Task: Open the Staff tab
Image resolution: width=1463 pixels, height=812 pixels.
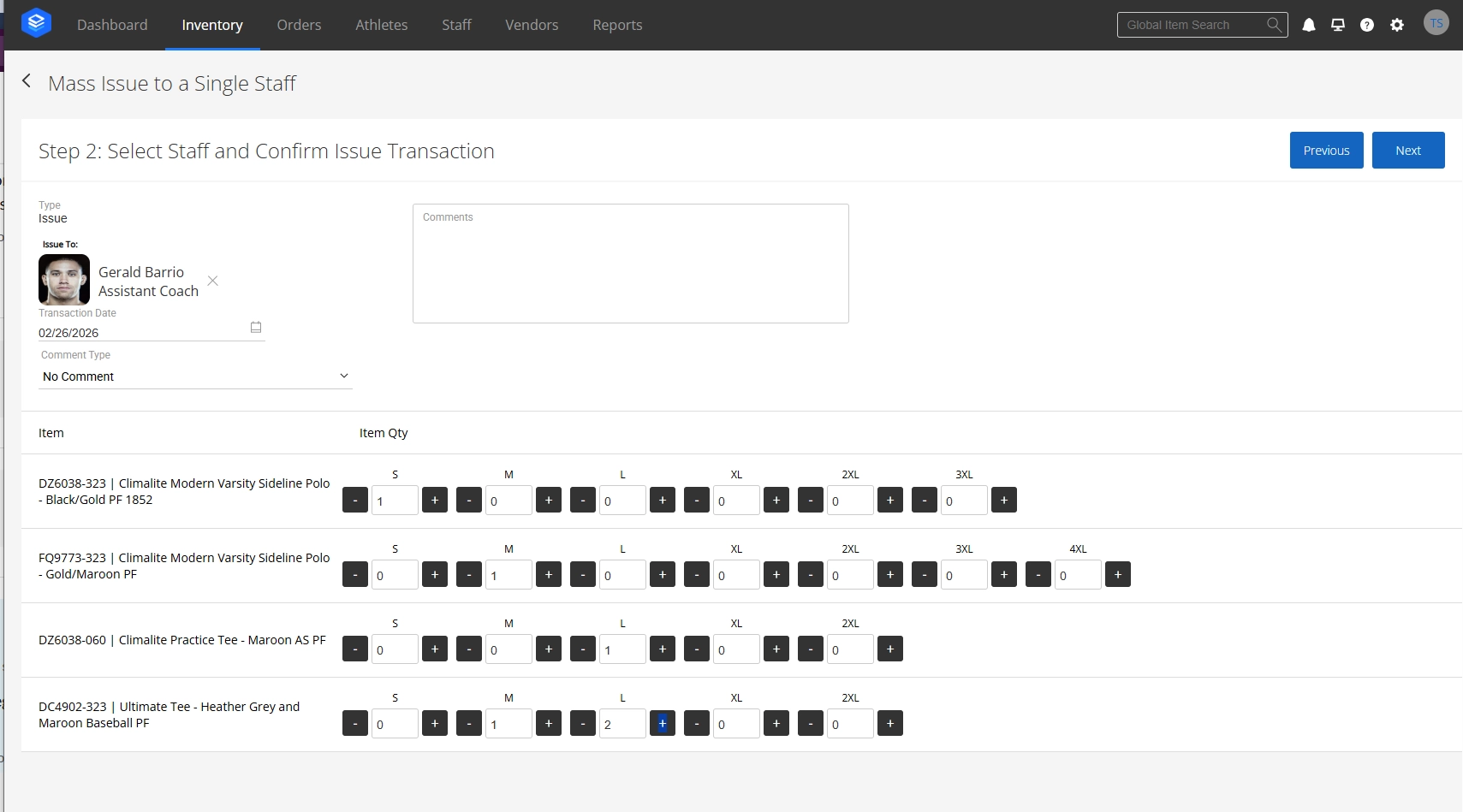Action: 456,25
